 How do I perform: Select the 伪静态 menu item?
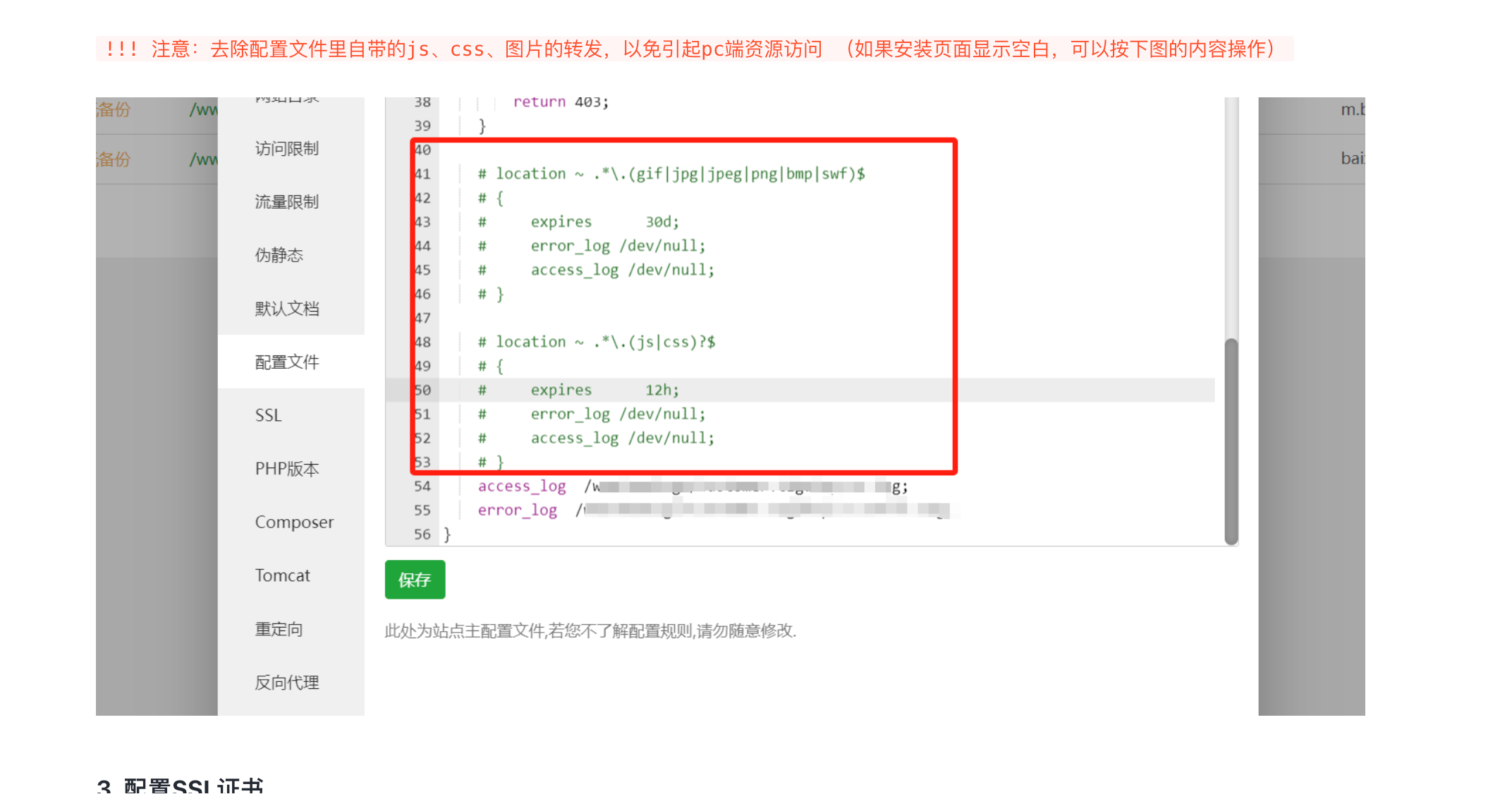click(279, 255)
